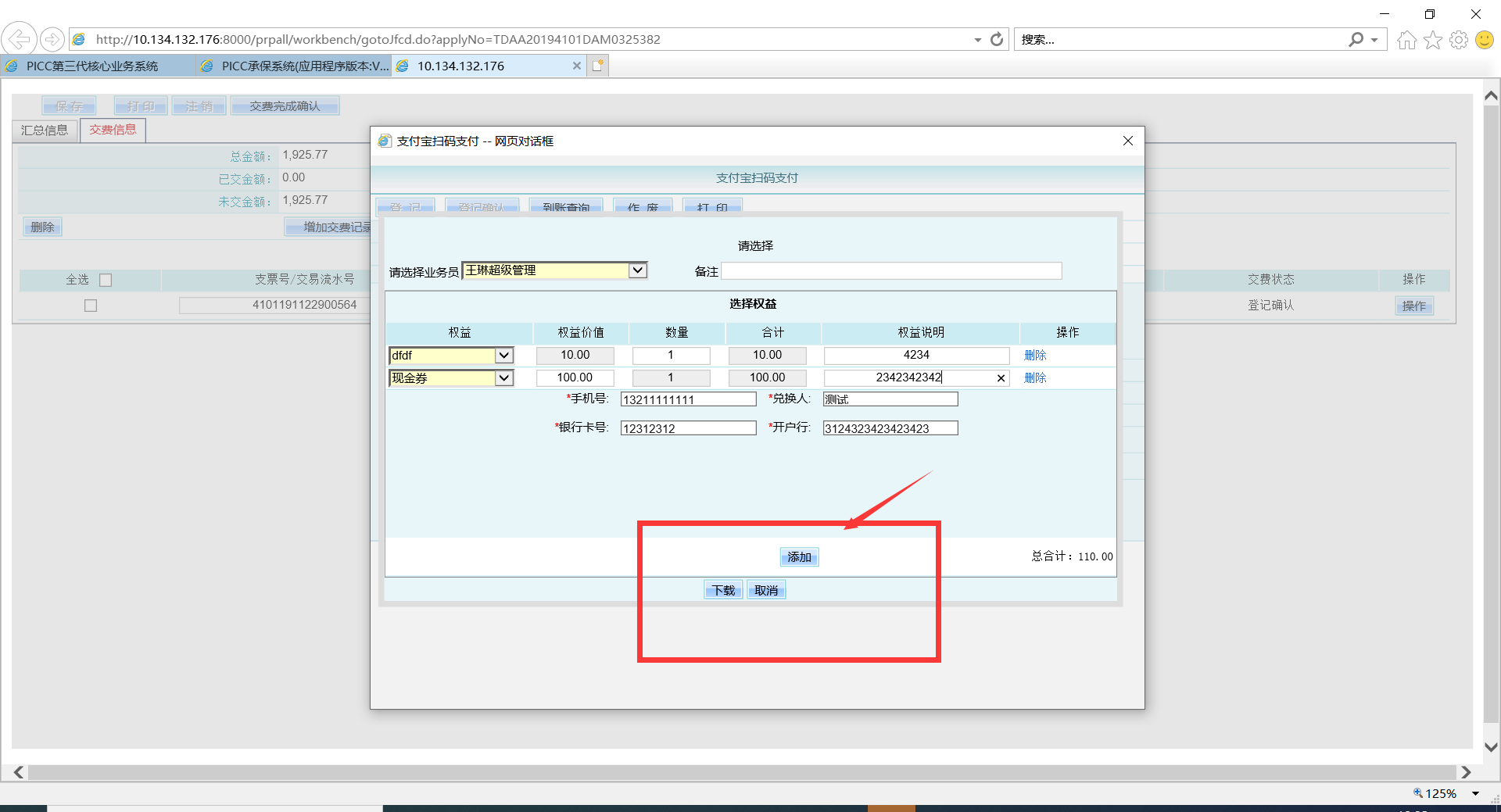Switch to PICC第三代核心业务系统 browser tab
The height and width of the screenshot is (812, 1501).
(92, 66)
